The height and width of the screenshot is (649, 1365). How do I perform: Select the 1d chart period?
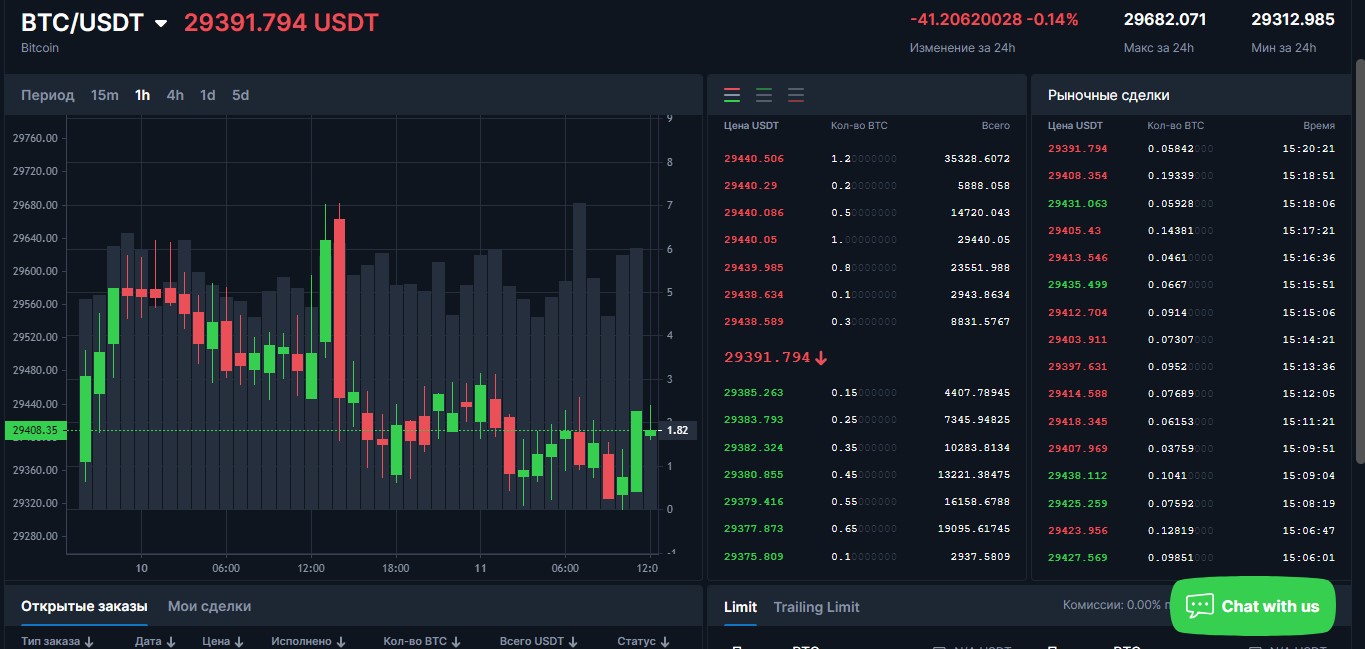tap(207, 95)
